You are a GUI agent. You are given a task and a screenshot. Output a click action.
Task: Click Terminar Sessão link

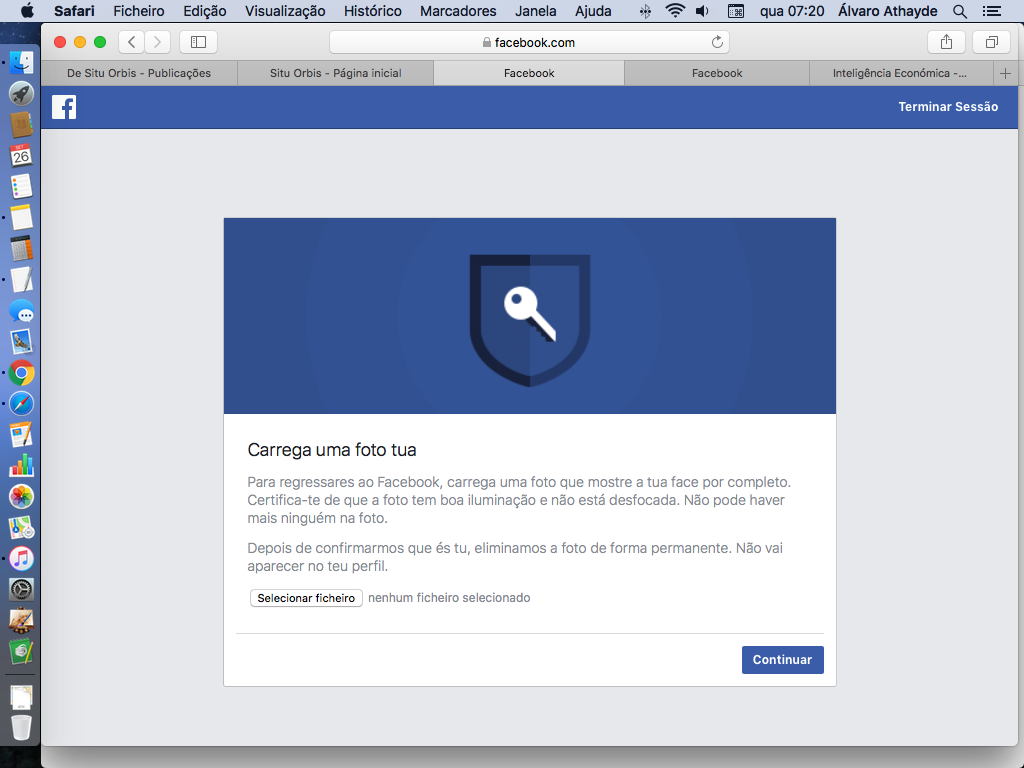pyautogui.click(x=948, y=107)
